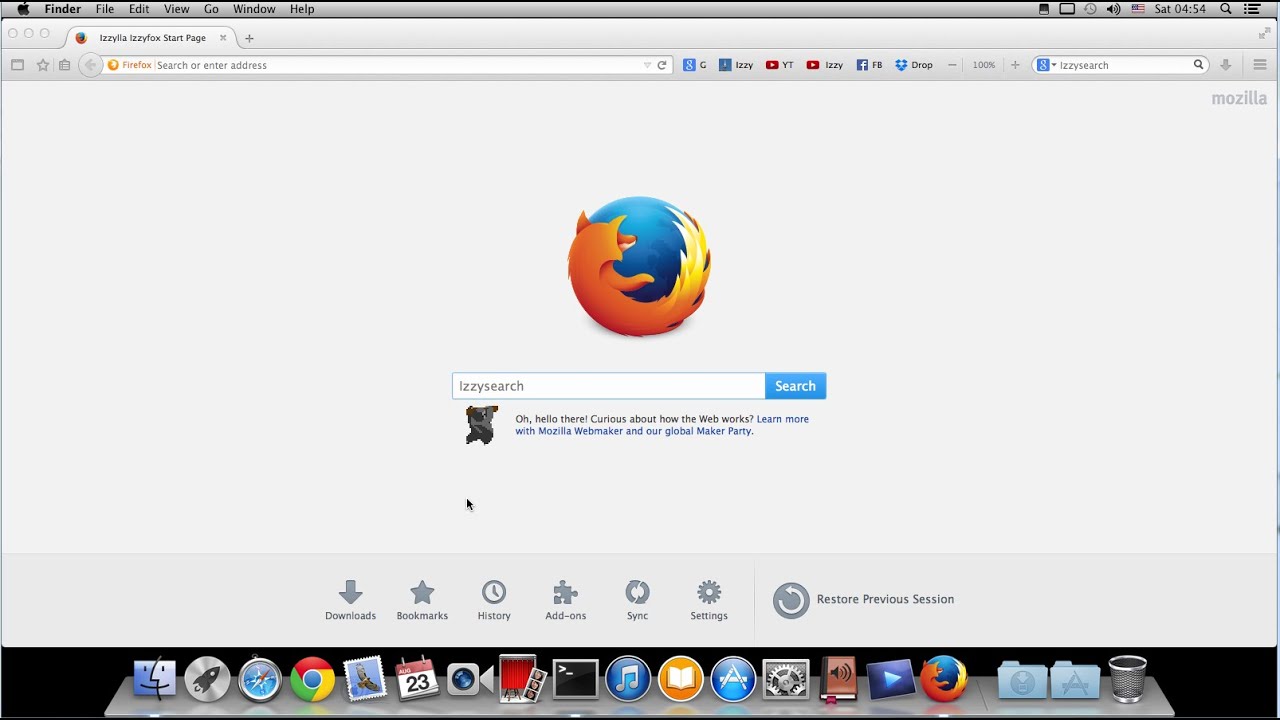Open the View menu
This screenshot has width=1280, height=720.
[177, 9]
